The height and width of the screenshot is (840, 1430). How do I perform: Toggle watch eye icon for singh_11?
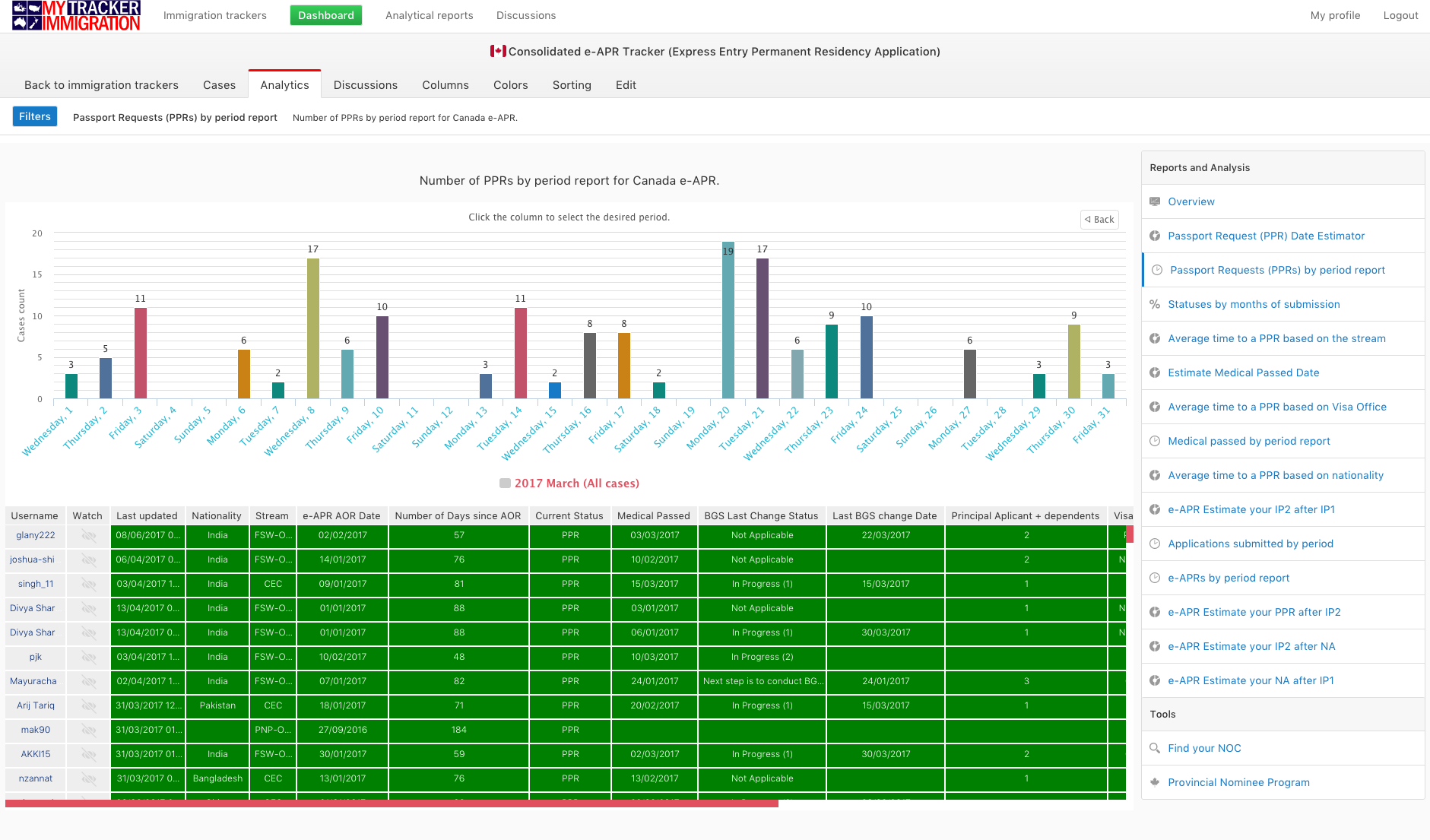(x=89, y=585)
